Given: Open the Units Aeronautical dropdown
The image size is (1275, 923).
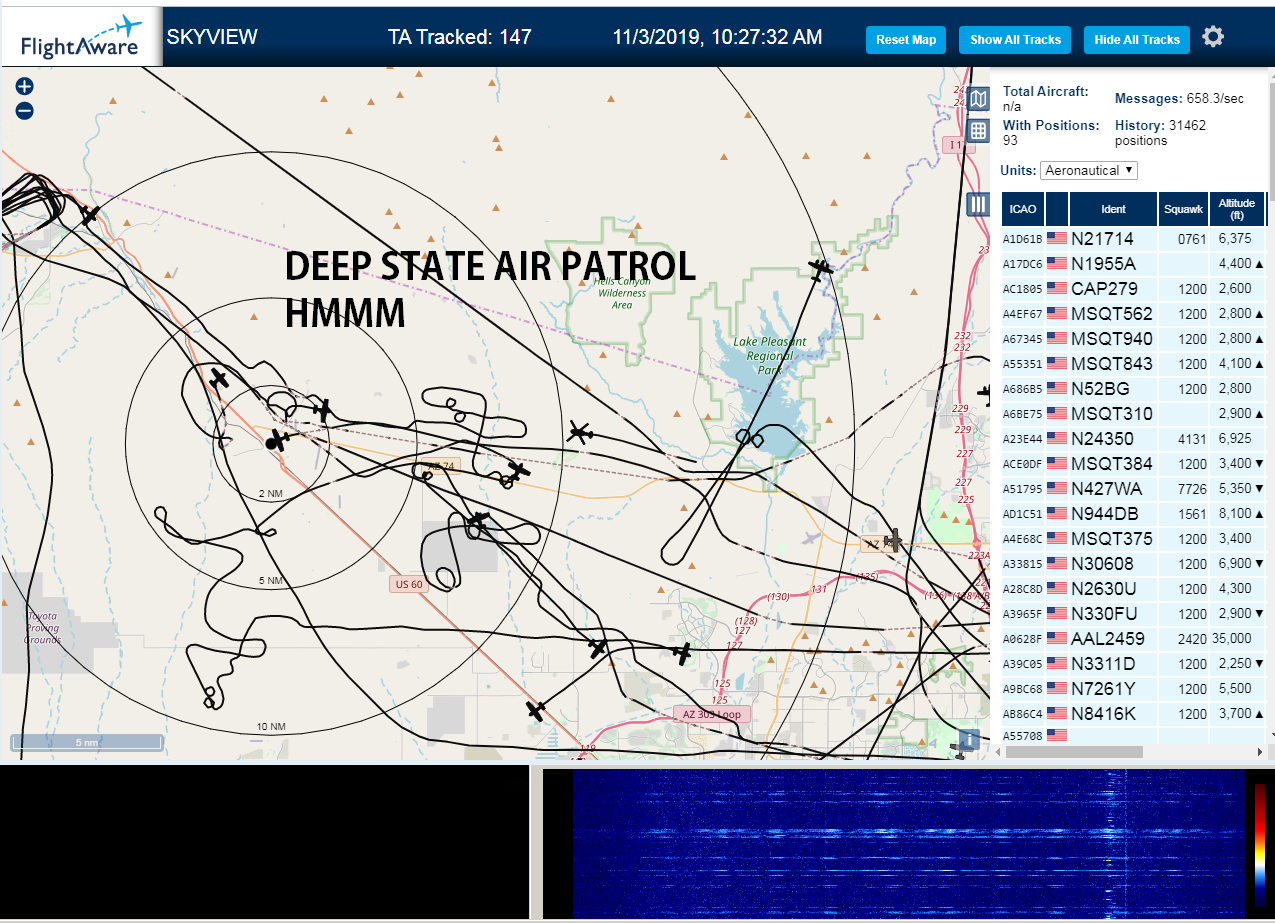Looking at the screenshot, I should (x=1089, y=170).
